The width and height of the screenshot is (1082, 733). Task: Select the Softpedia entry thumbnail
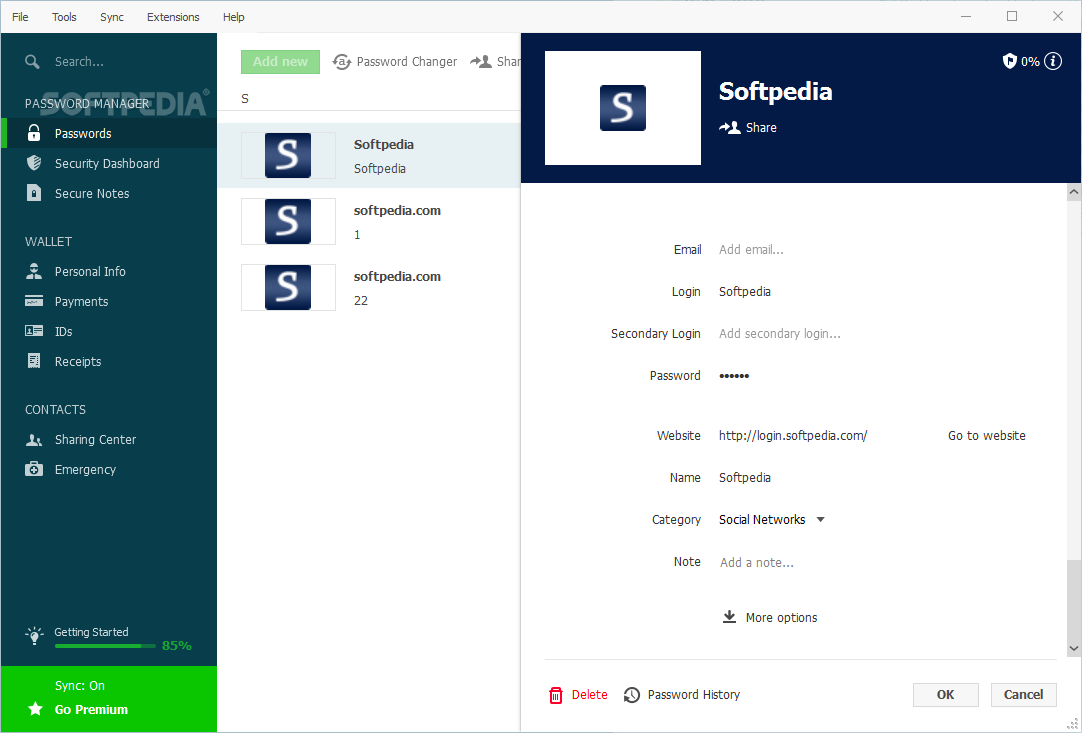tap(288, 155)
